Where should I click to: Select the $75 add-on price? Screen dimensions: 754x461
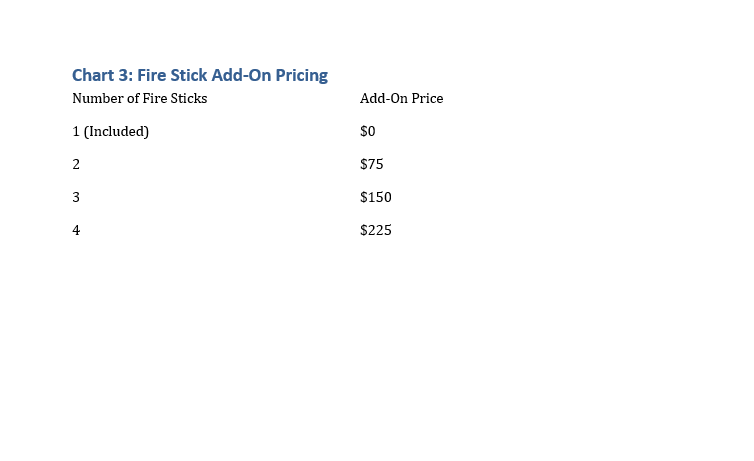coord(371,164)
